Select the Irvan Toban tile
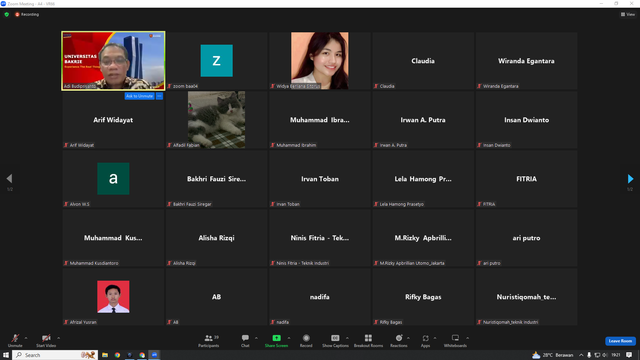The width and height of the screenshot is (640, 360). [x=320, y=178]
